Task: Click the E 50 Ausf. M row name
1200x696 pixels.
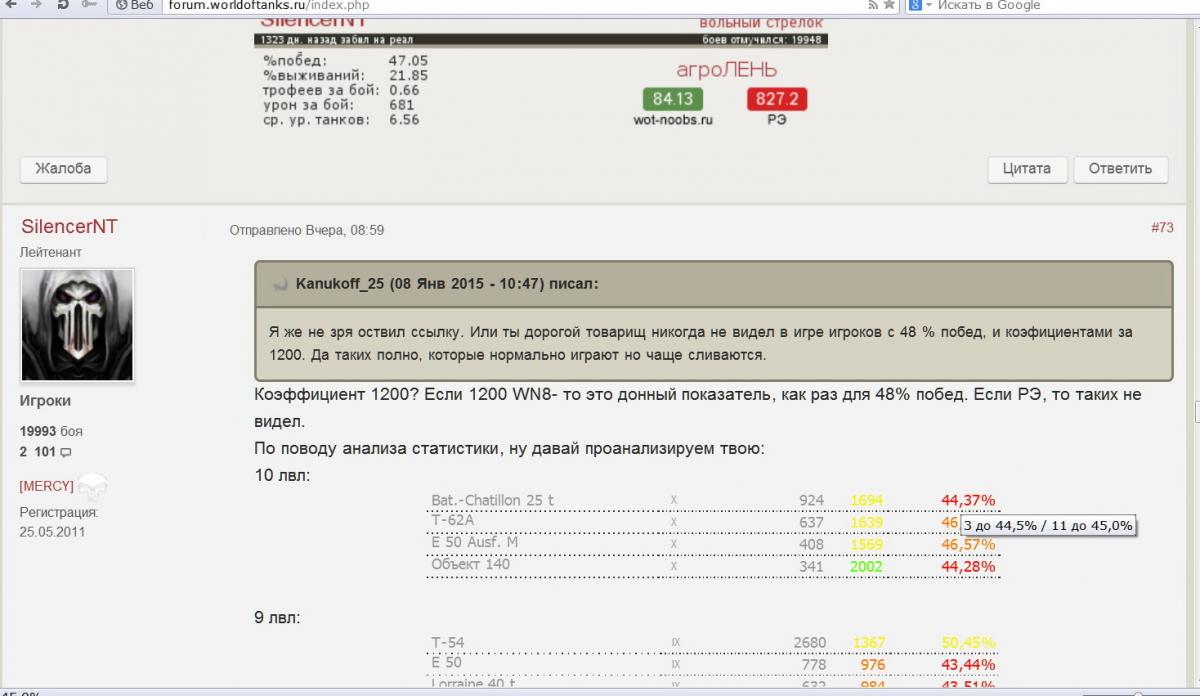Action: 475,543
